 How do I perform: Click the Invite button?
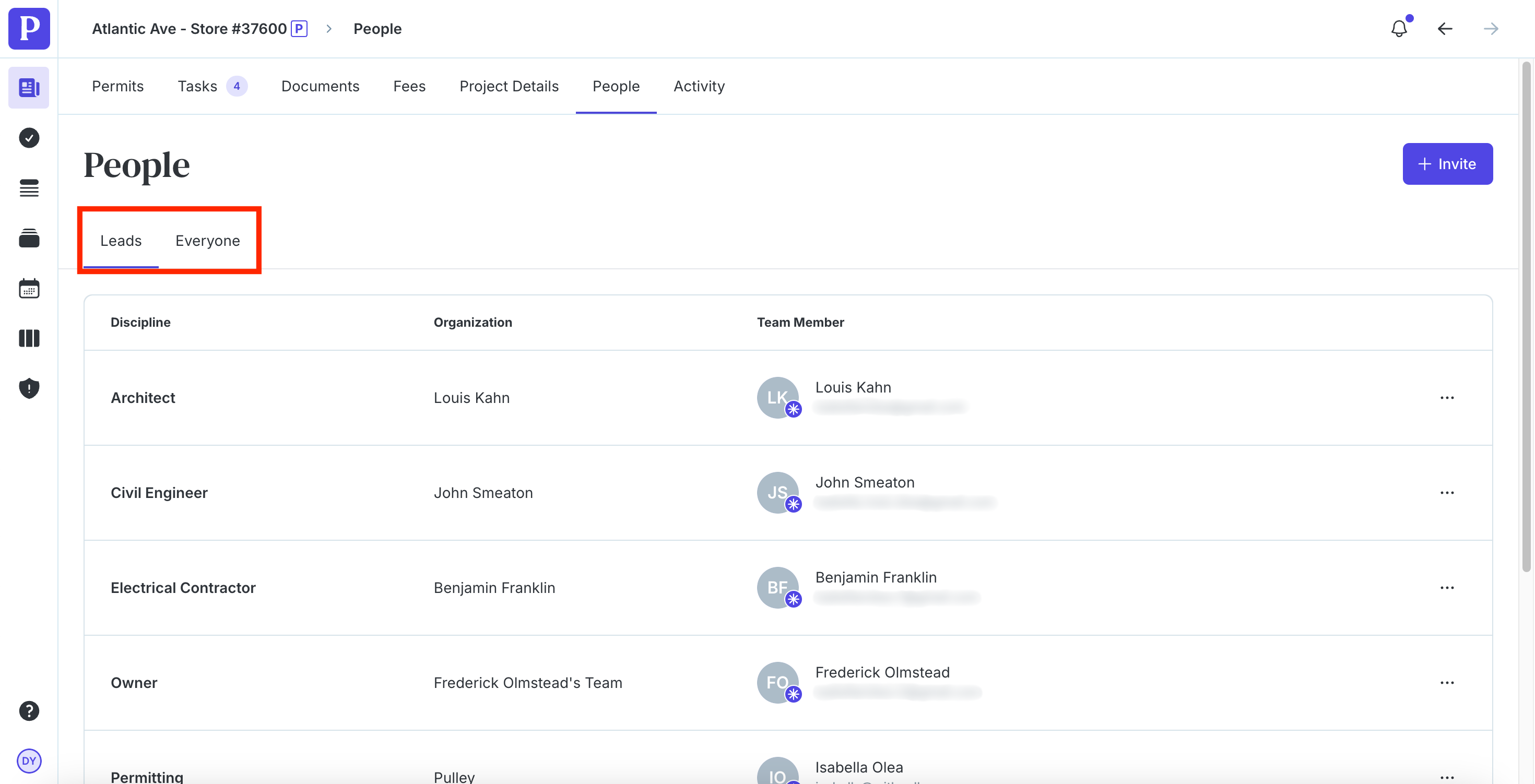coord(1447,164)
